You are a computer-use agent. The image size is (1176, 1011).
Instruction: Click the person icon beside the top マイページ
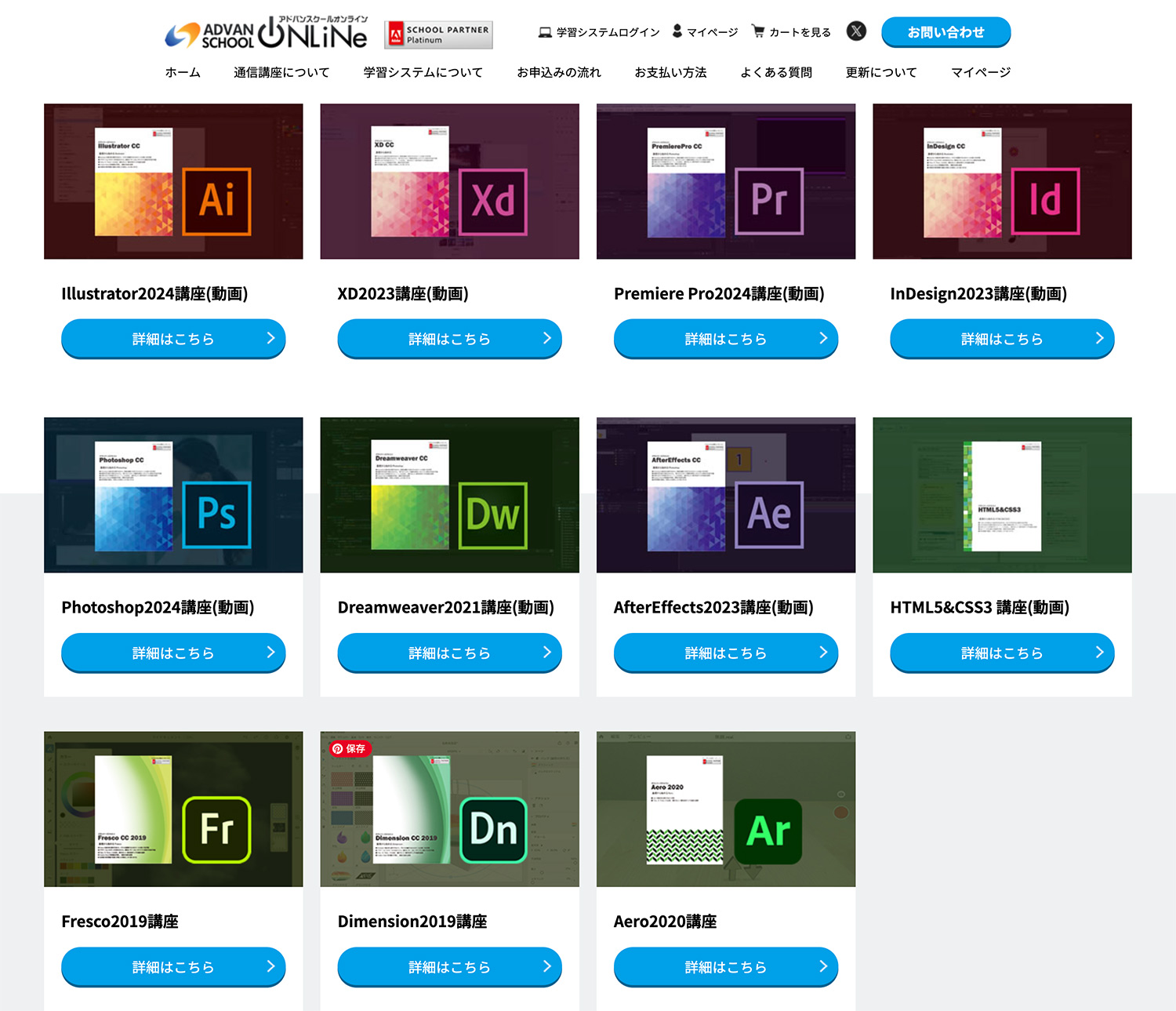click(677, 31)
